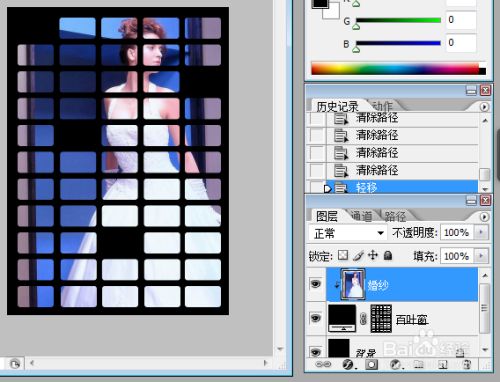Screen dimensions: 500x382
Task: Click the Layers panel scroll down arrow
Action: point(485,350)
